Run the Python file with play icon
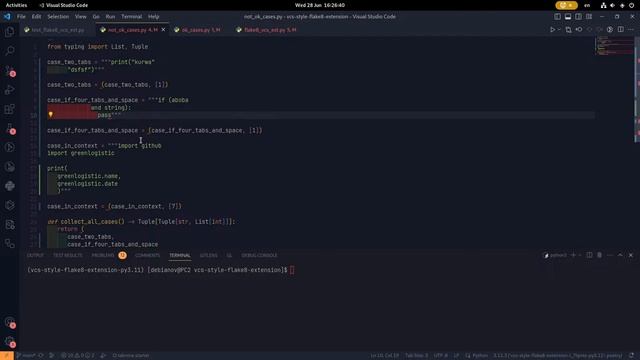640x360 pixels. [552, 29]
